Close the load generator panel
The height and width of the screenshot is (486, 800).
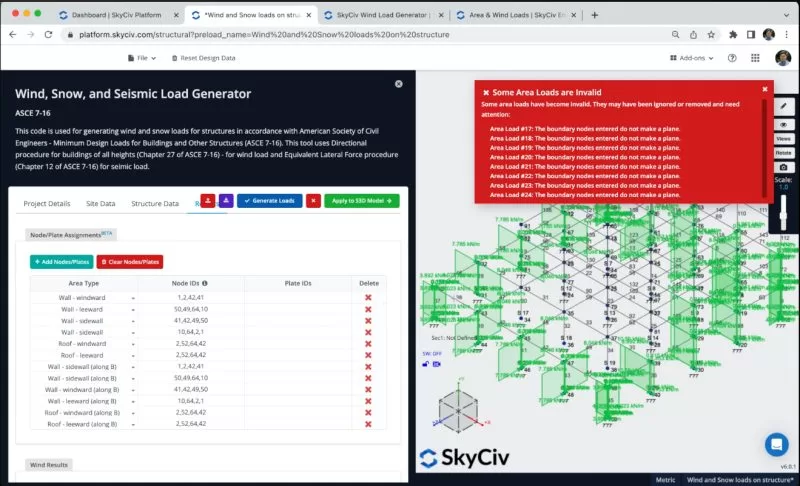[x=398, y=84]
